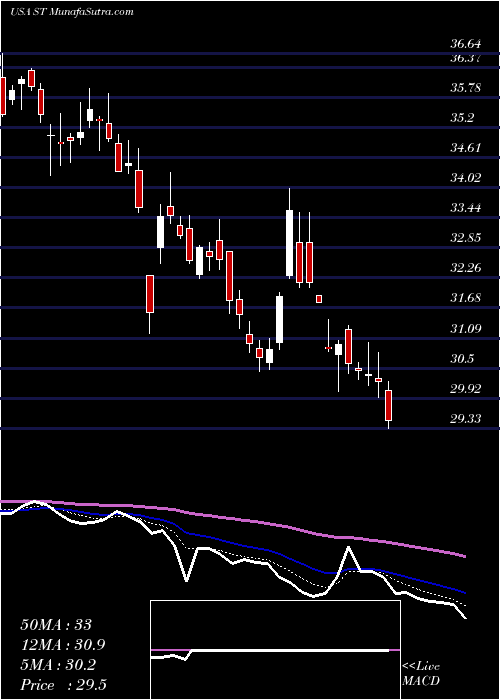The image size is (500, 700).
Task: Select the 33.44 price axis label
Action: click(x=465, y=208)
